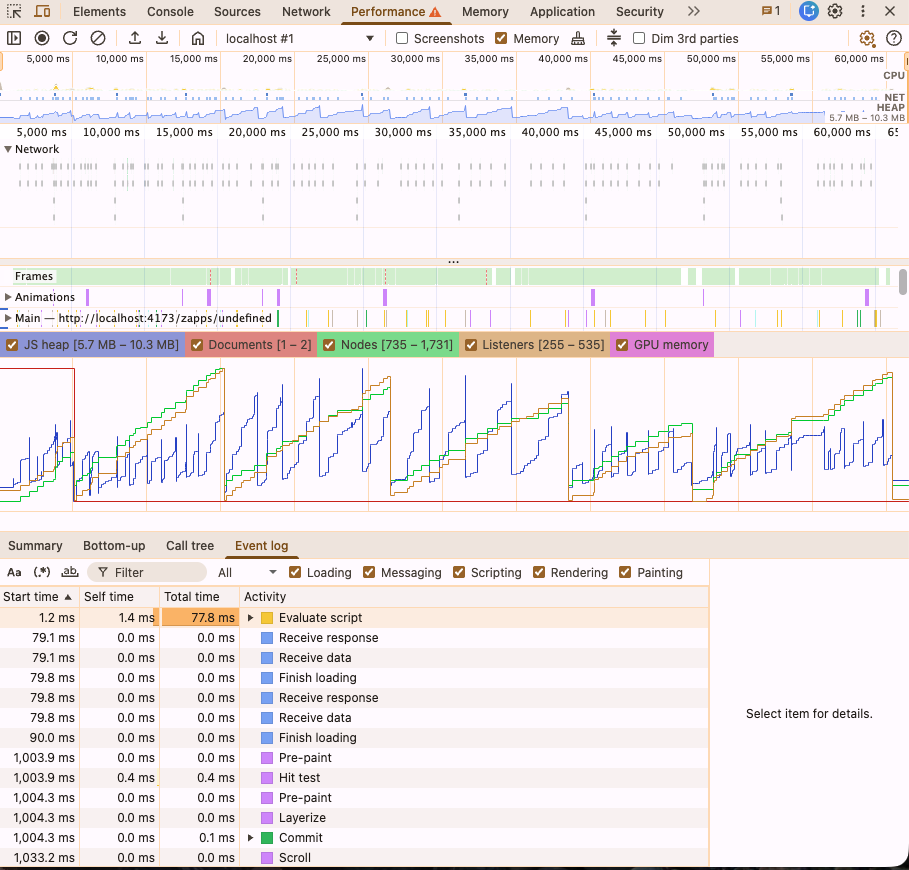Uncheck the Scripting filter checkbox

tap(459, 573)
